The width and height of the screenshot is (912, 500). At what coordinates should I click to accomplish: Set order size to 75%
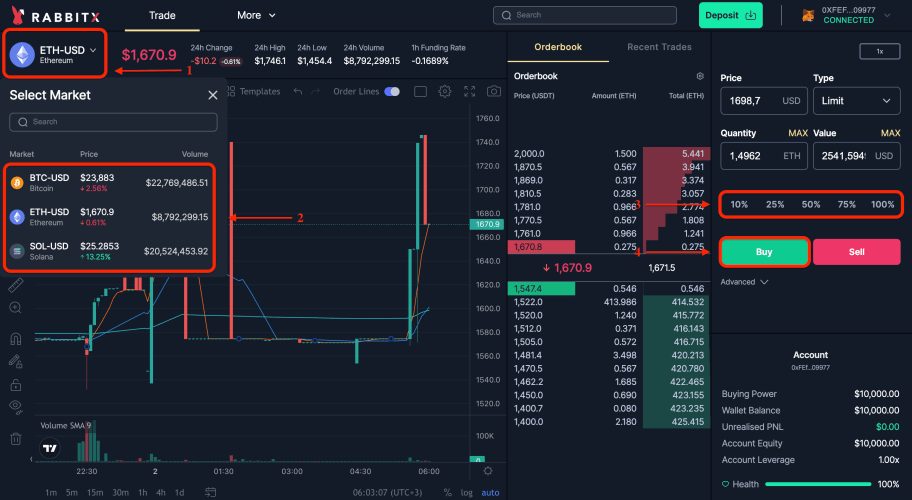tap(846, 204)
